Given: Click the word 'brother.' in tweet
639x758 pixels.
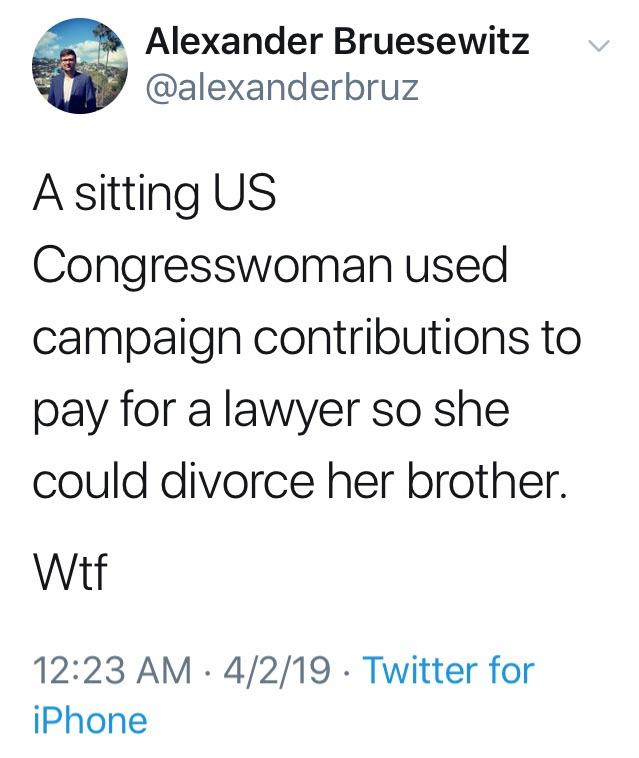Looking at the screenshot, I should coord(486,481).
